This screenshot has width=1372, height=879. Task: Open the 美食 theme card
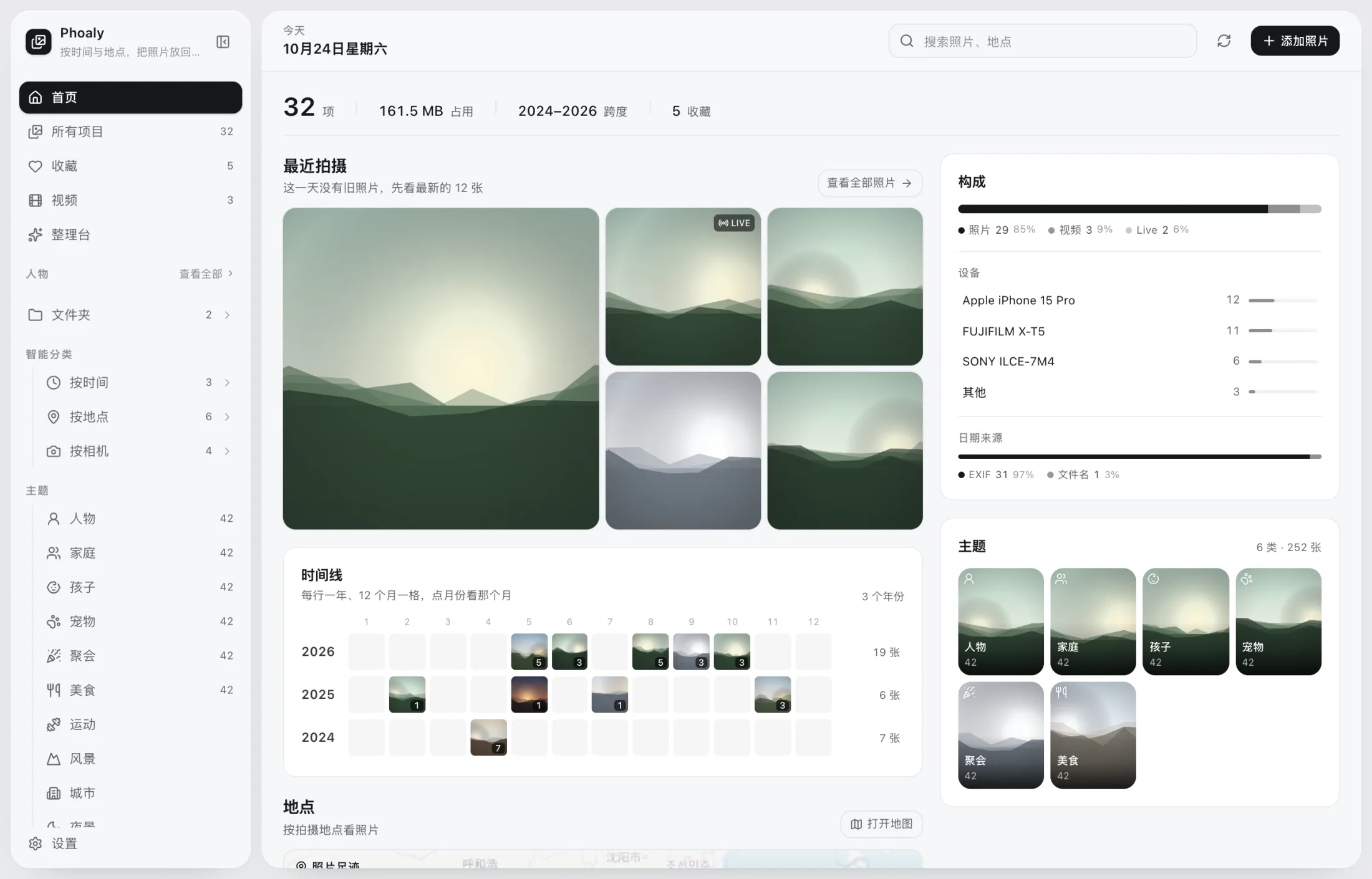coord(1093,735)
